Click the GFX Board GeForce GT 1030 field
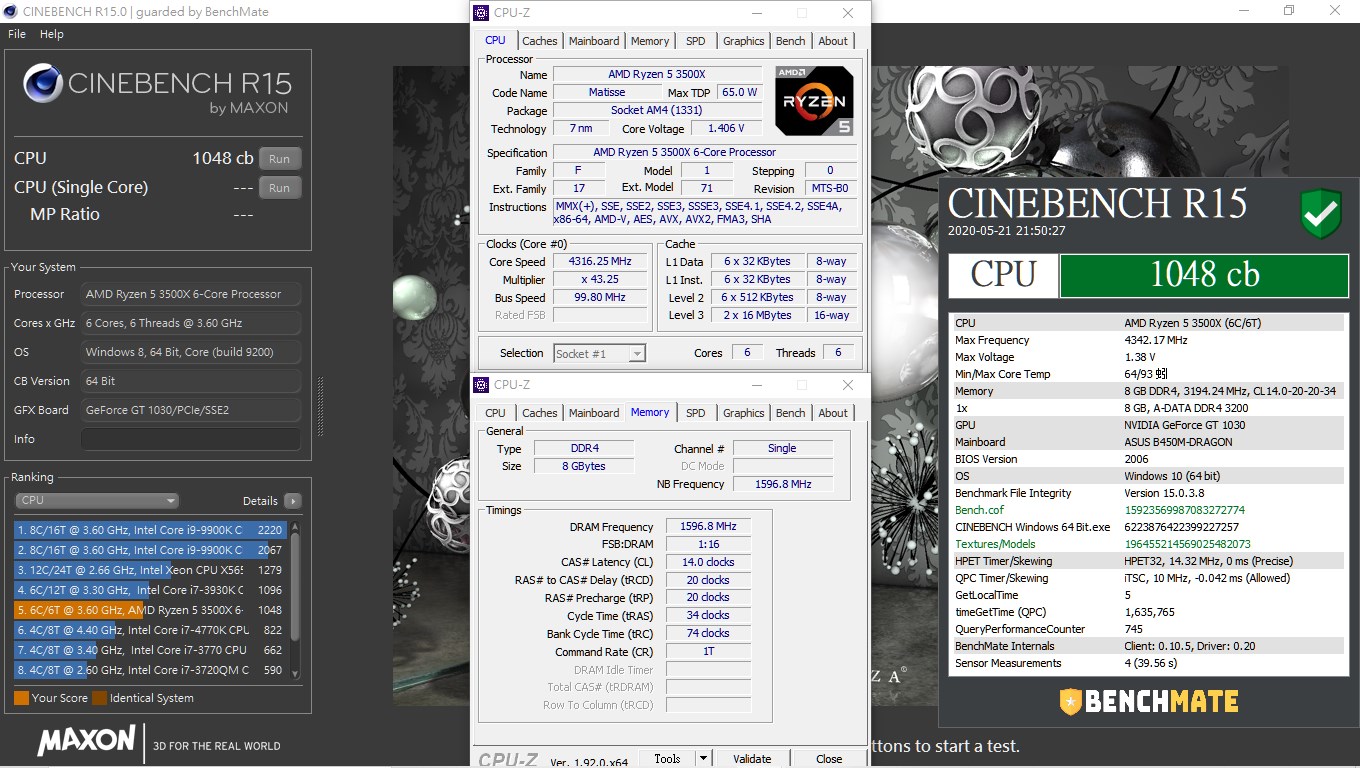Viewport: 1360px width, 768px height. (191, 410)
